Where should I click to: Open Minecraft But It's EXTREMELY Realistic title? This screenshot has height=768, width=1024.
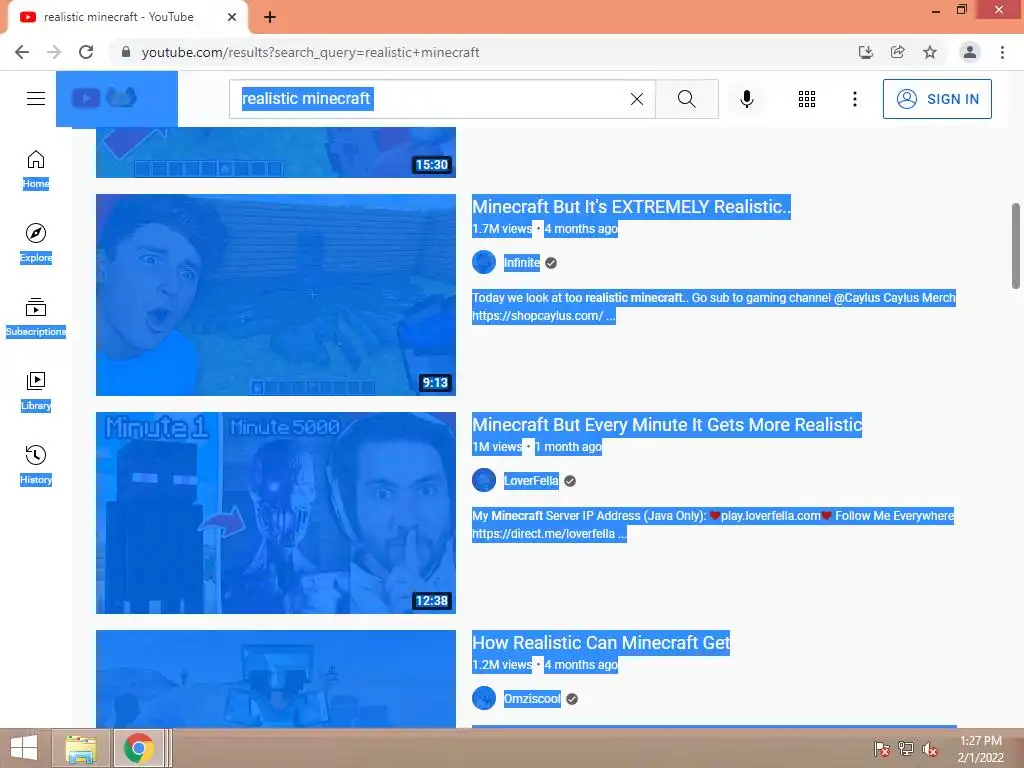point(632,206)
